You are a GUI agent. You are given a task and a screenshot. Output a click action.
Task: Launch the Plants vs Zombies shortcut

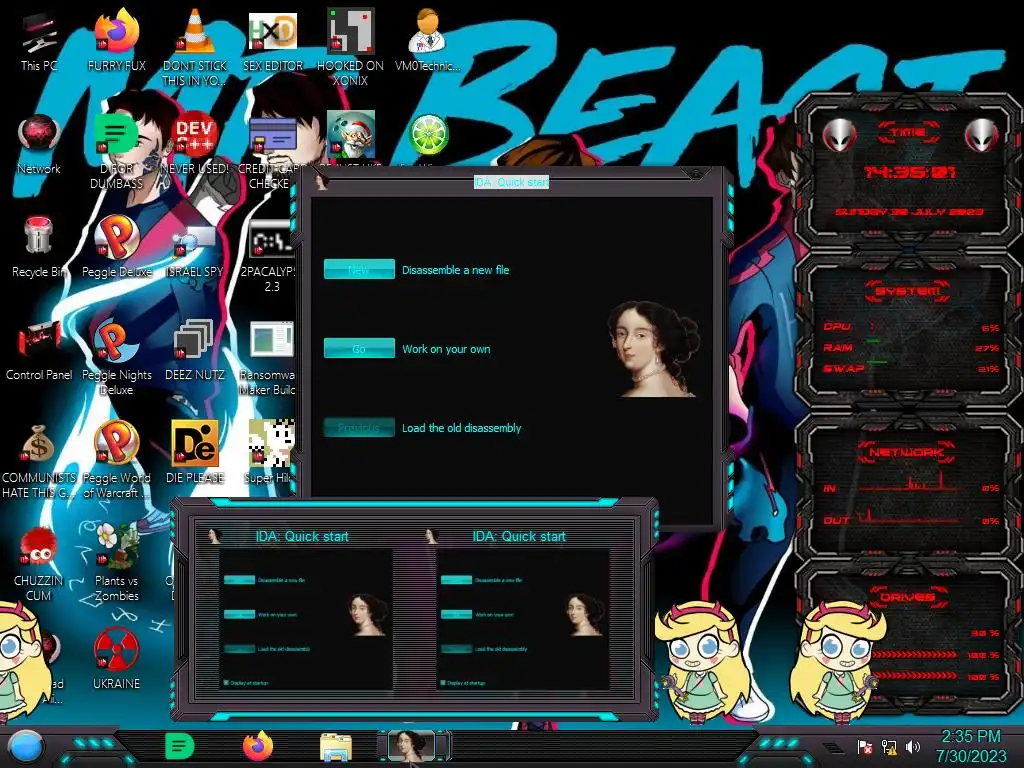[x=116, y=563]
